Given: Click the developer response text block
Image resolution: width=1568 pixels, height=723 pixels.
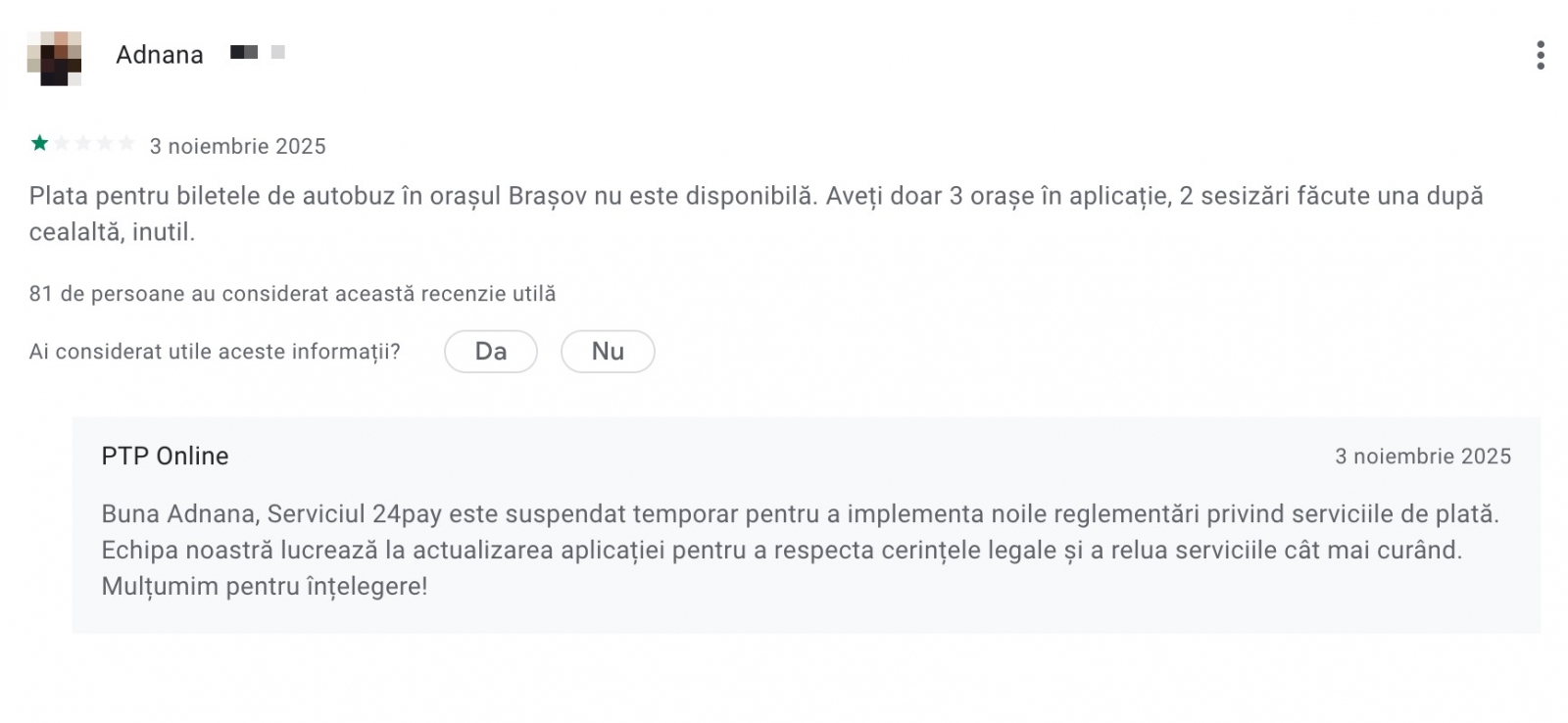Looking at the screenshot, I should pyautogui.click(x=784, y=549).
